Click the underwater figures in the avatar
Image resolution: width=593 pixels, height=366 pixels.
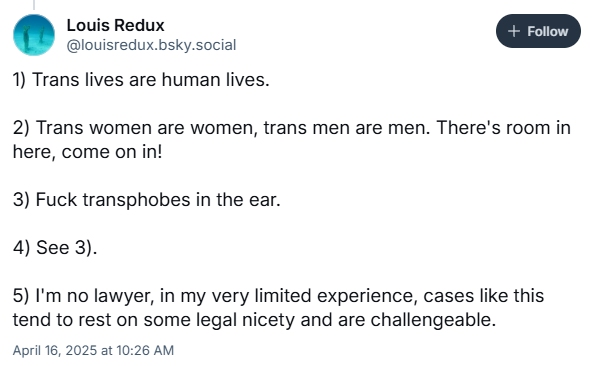[x=33, y=37]
